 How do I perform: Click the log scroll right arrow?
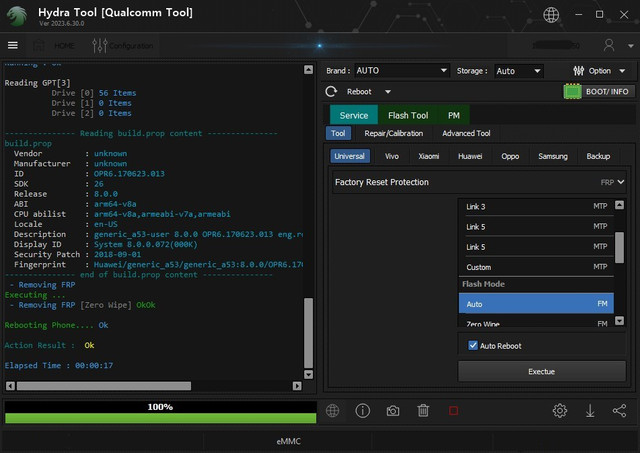[297, 386]
